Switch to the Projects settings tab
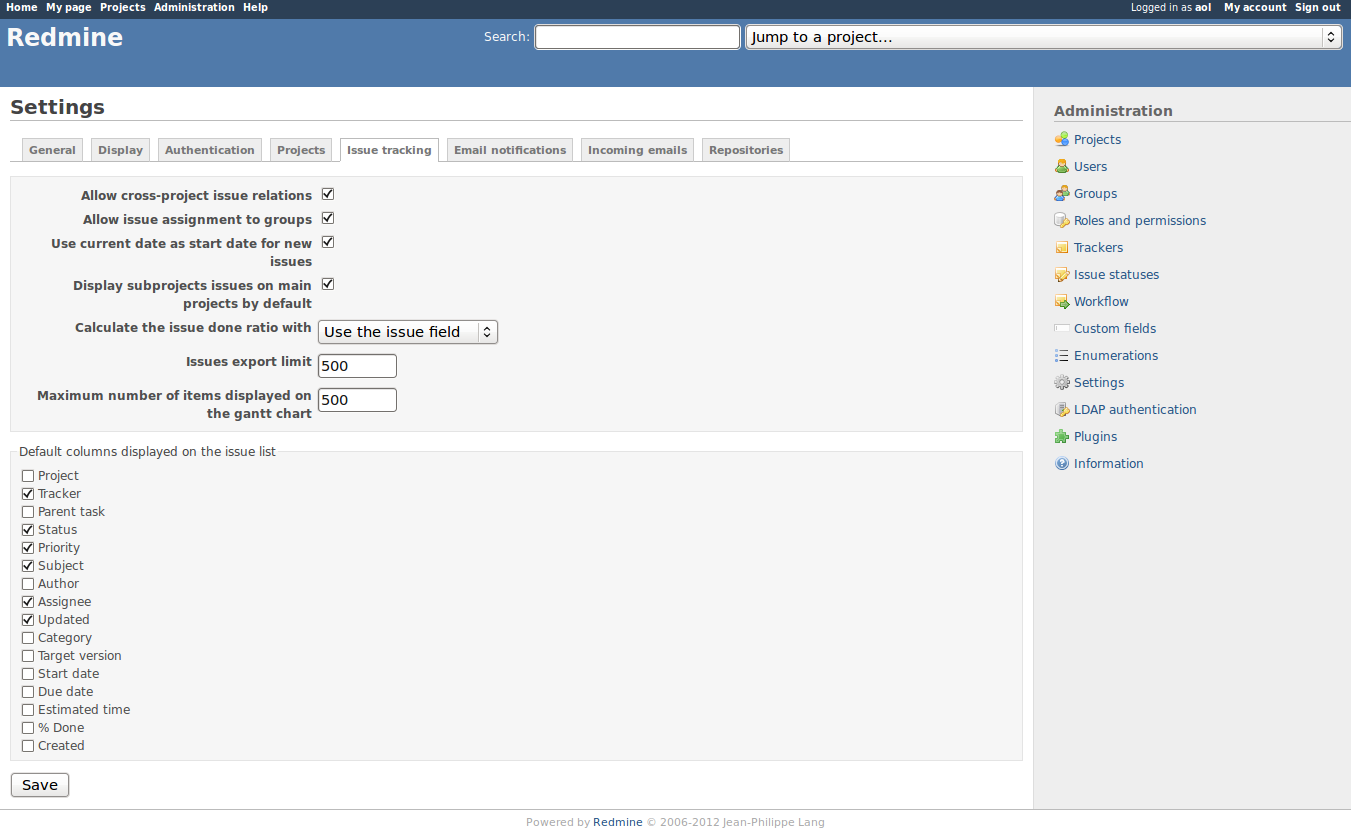The image size is (1351, 834). coord(301,150)
